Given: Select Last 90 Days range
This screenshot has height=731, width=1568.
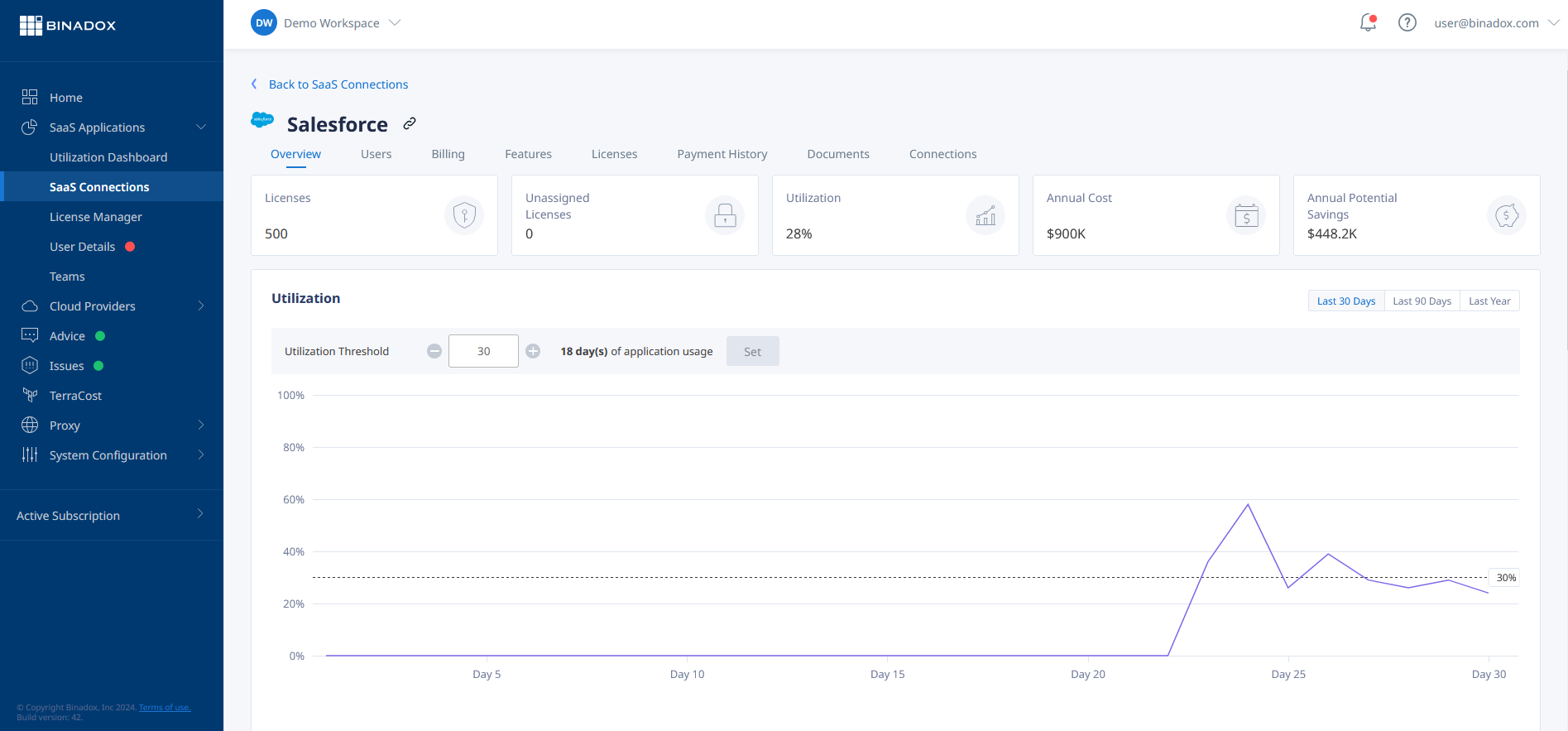Looking at the screenshot, I should pos(1422,301).
